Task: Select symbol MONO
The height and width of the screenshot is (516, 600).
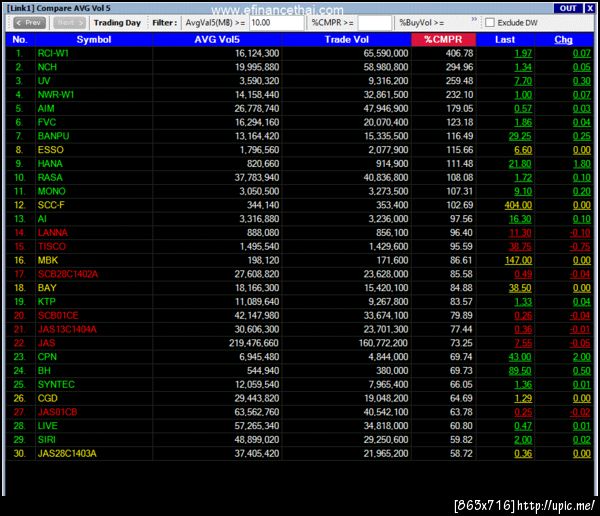Action: coord(51,191)
